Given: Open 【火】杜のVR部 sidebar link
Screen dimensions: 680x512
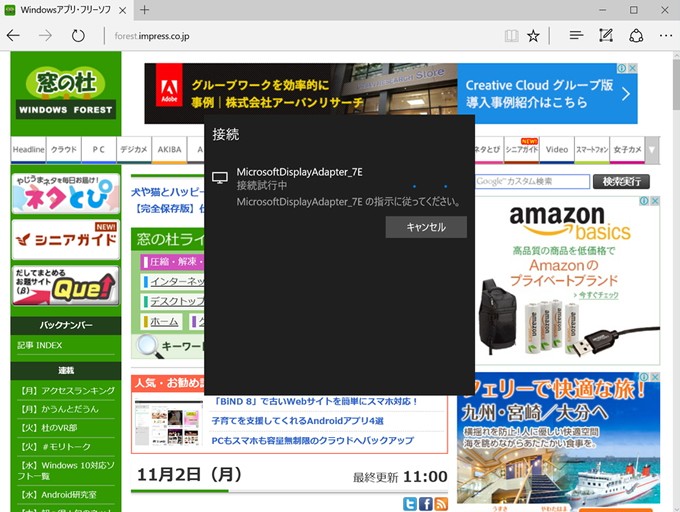Looking at the screenshot, I should (47, 428).
